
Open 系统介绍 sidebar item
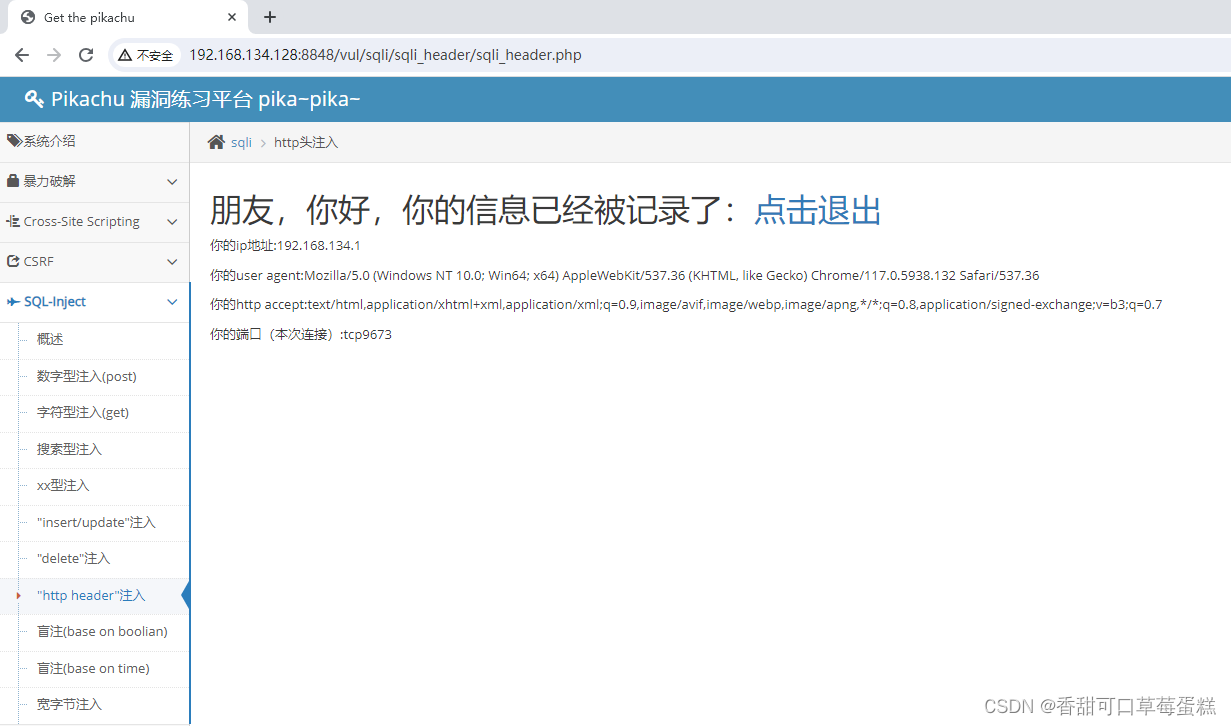coord(94,141)
